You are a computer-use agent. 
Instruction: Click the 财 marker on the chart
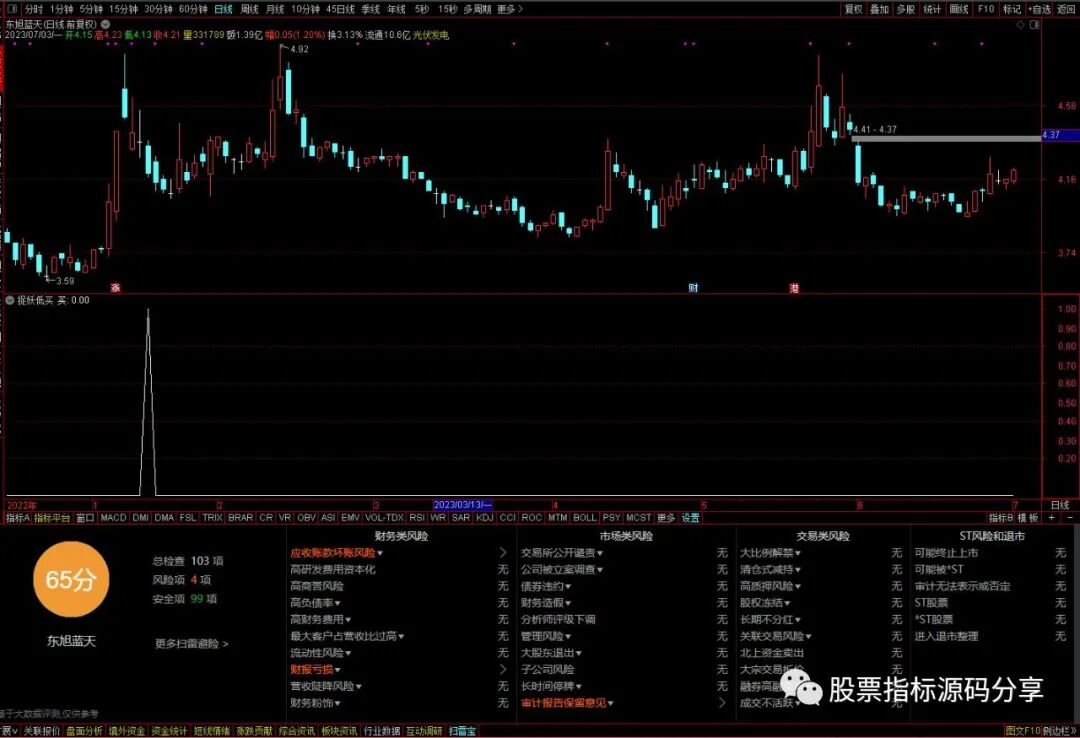point(693,287)
